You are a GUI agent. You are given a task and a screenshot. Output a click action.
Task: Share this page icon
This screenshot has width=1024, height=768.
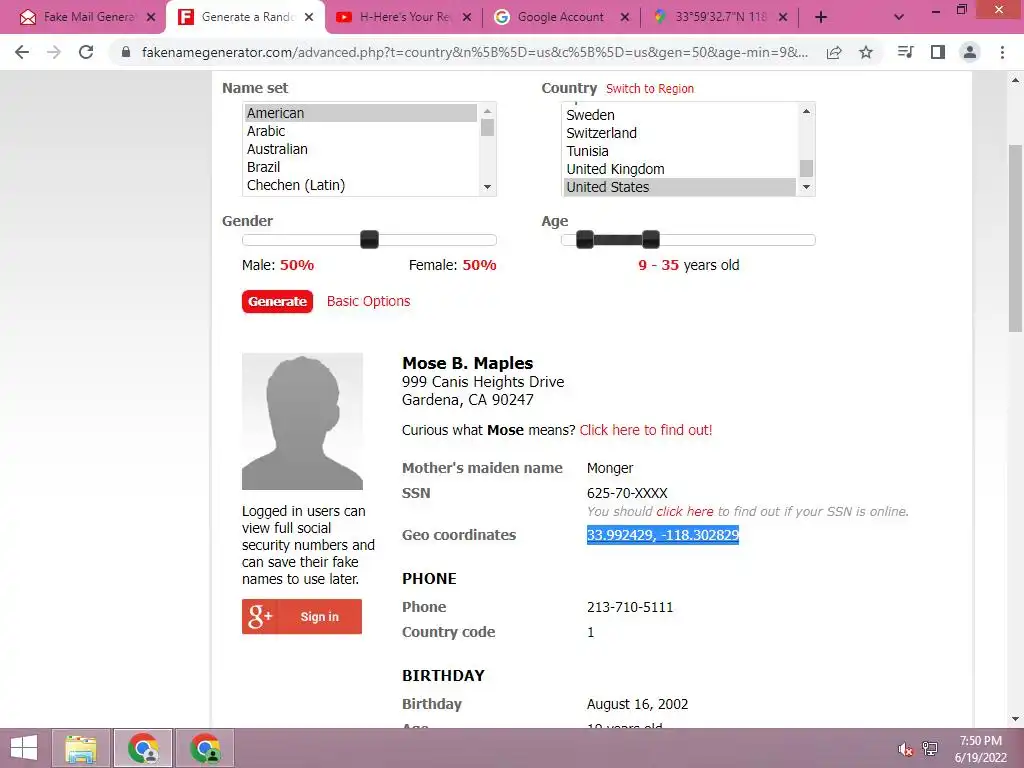[x=834, y=52]
